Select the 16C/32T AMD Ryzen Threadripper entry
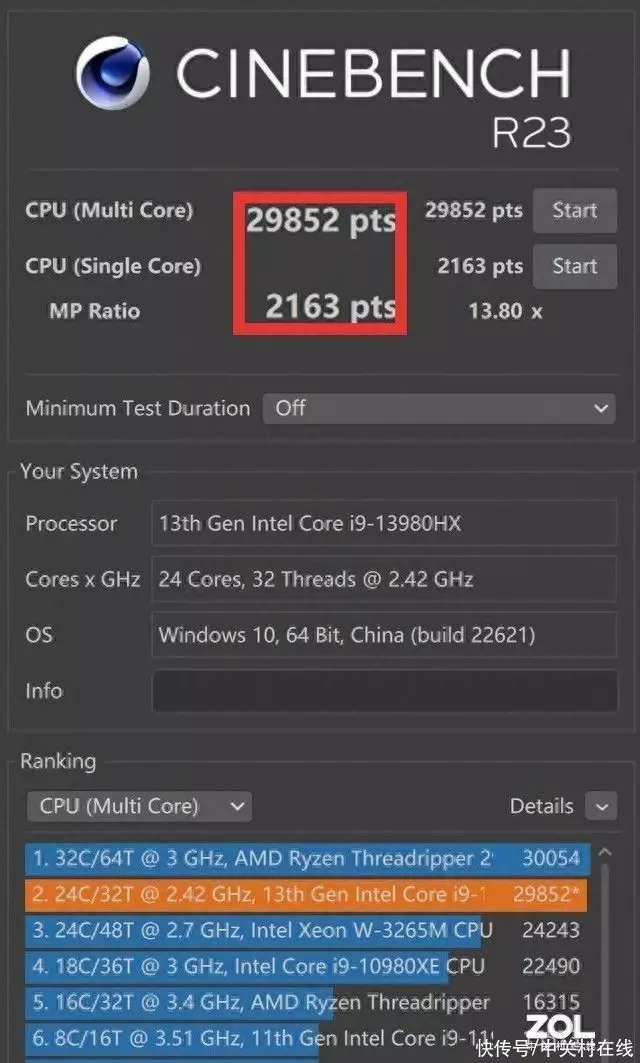 click(x=306, y=1002)
